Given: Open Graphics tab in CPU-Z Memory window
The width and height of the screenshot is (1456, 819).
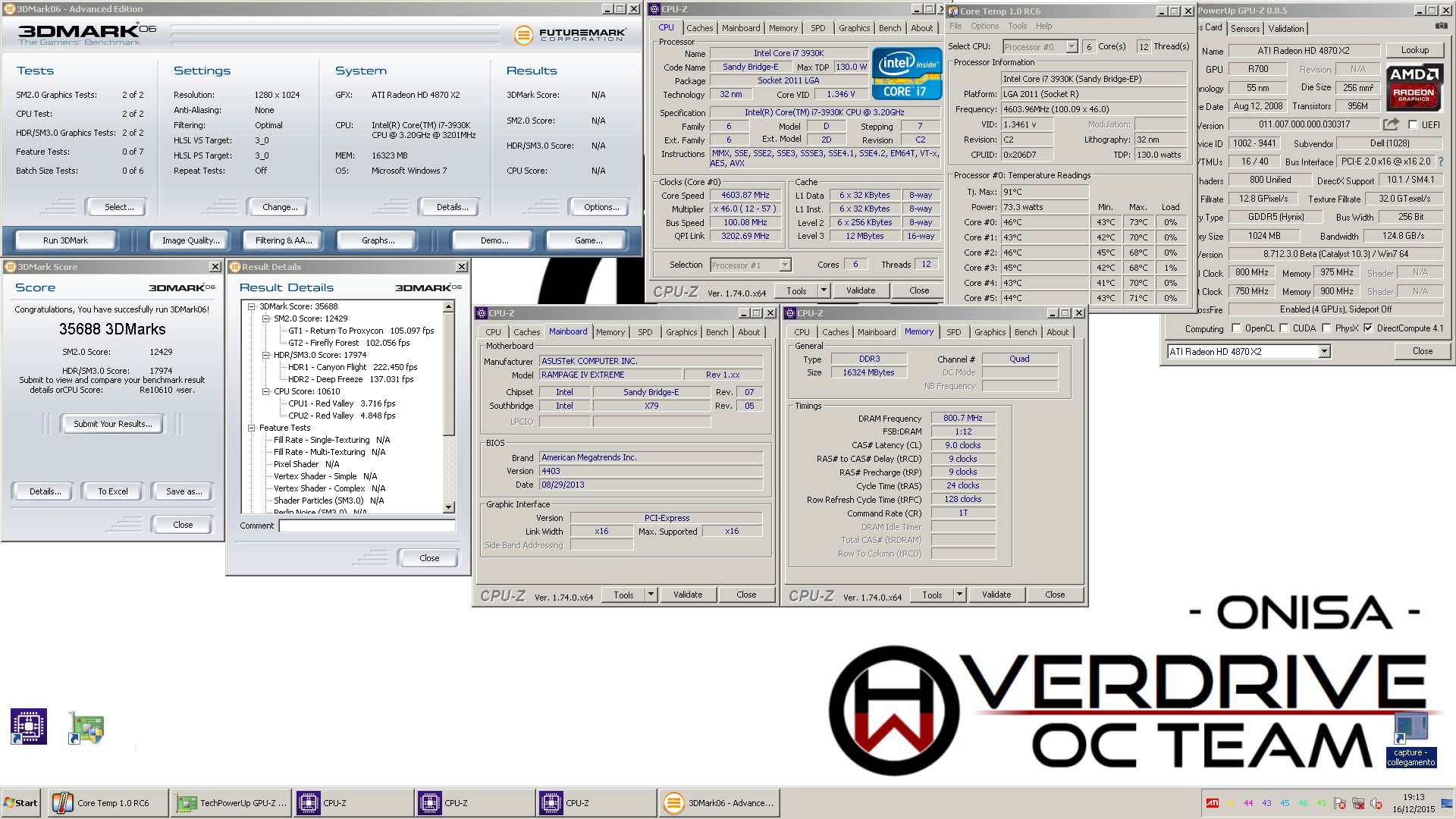Looking at the screenshot, I should pos(990,332).
